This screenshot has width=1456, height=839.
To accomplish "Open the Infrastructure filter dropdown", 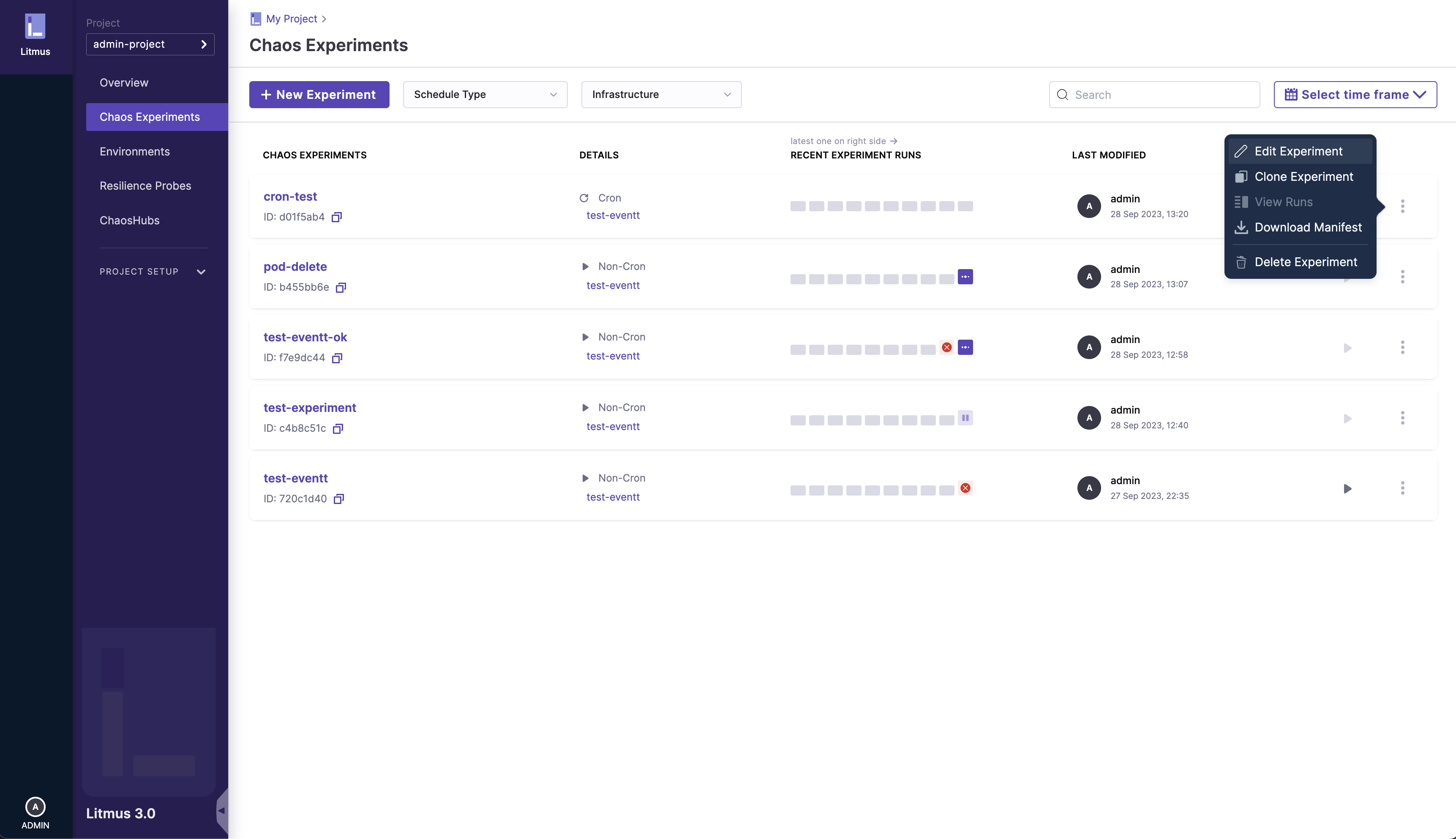I will point(661,95).
